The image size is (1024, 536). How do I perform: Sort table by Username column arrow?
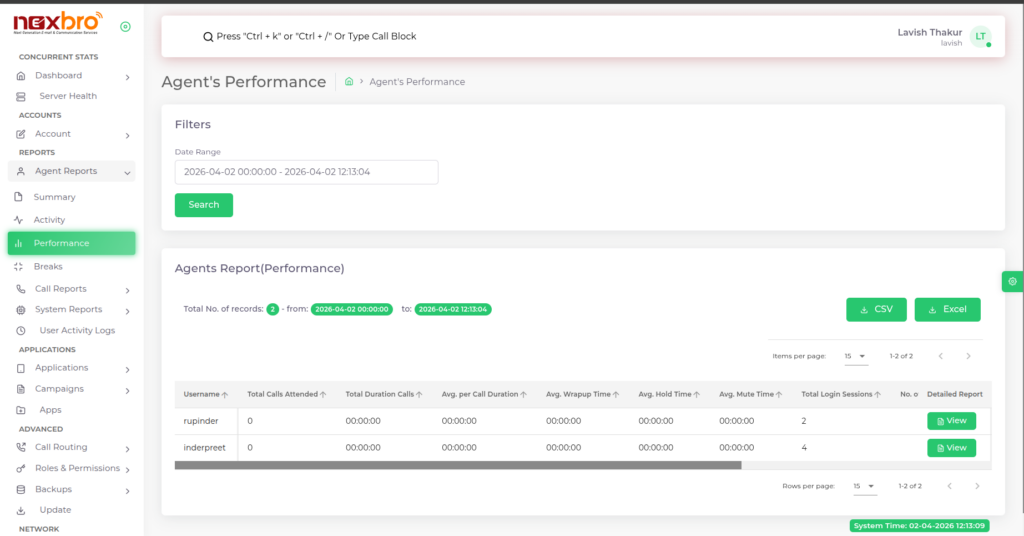(x=225, y=395)
